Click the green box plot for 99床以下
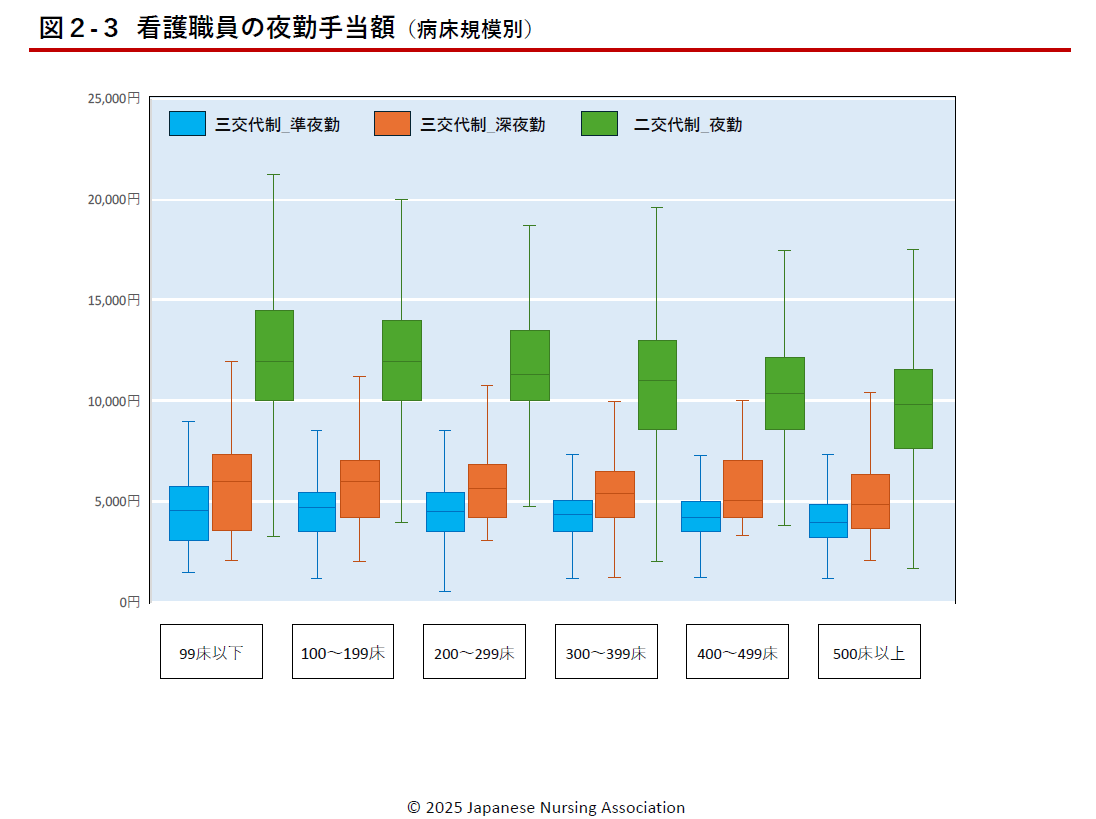This screenshot has height=819, width=1096. pyautogui.click(x=274, y=355)
